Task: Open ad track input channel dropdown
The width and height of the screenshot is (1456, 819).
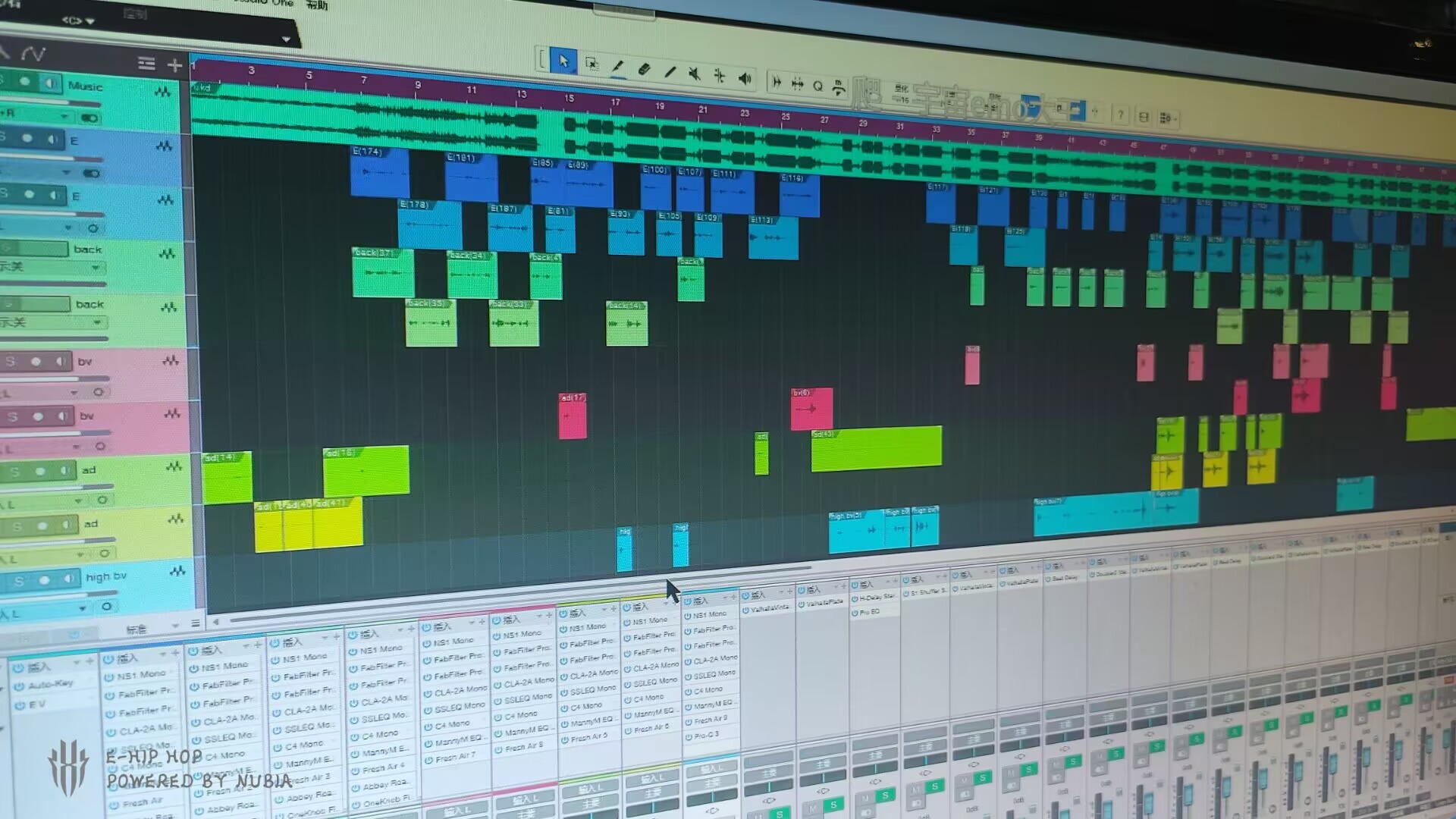Action: pos(78,502)
